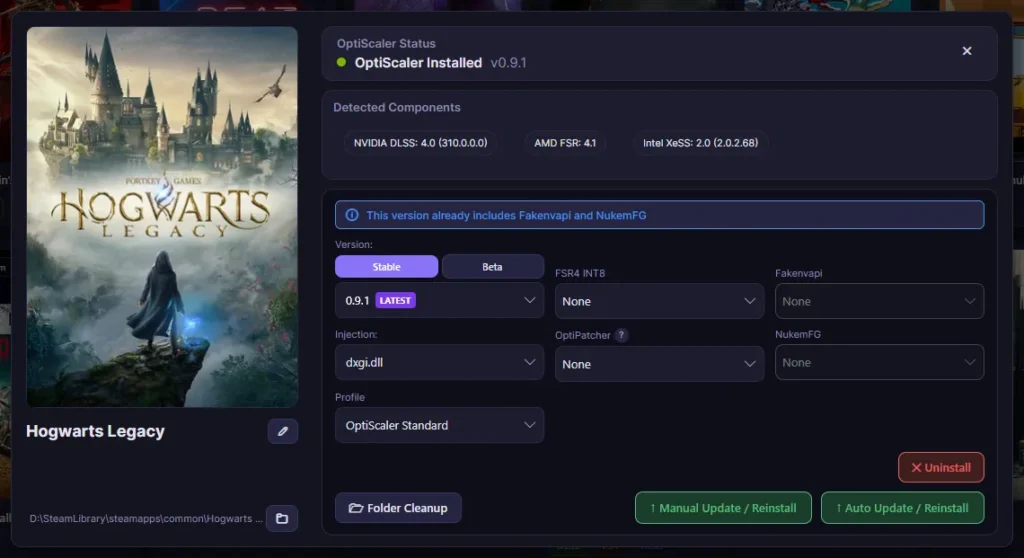1024x558 pixels.
Task: Click the Hogwarts Legacy cover art thumbnail
Action: 162,217
